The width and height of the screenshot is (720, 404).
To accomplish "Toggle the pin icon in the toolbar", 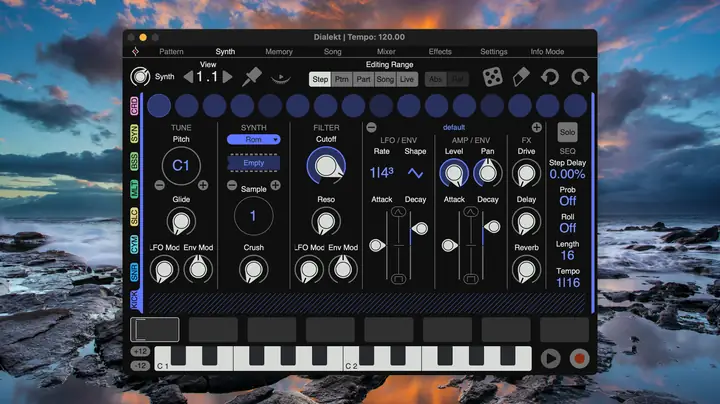I will [252, 77].
